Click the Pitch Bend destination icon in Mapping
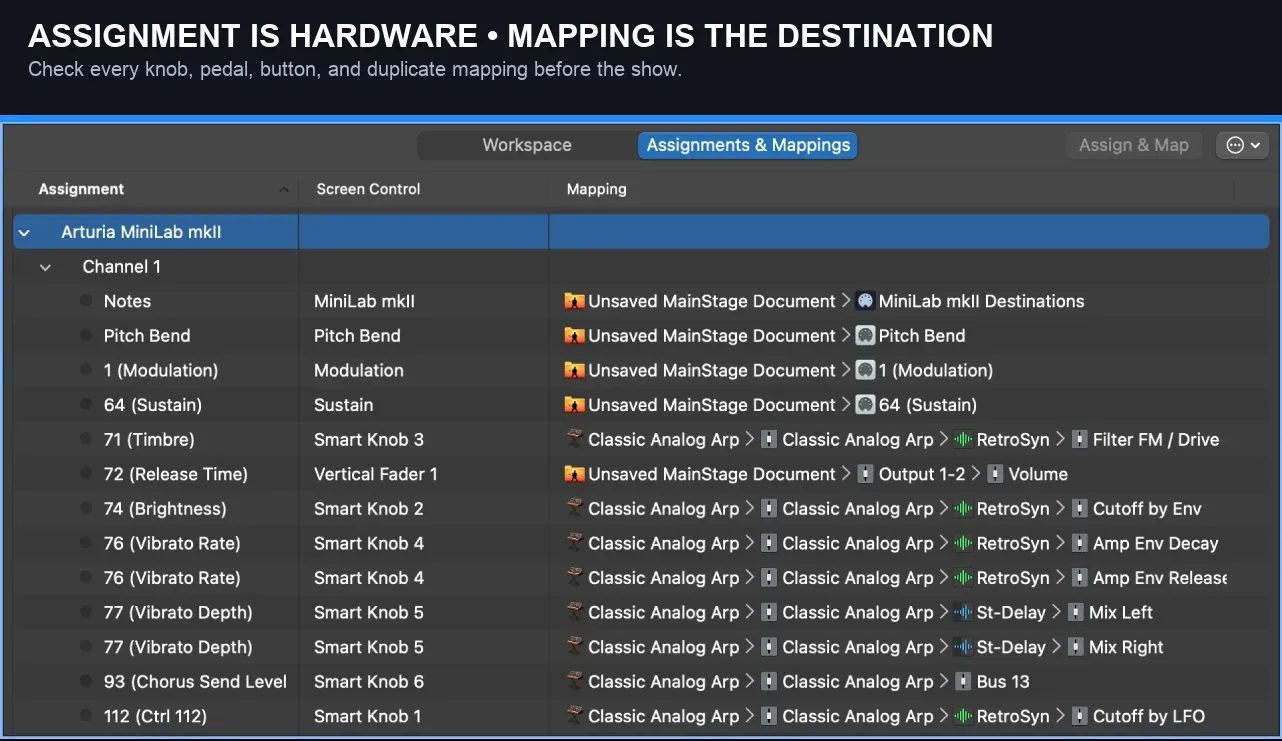 point(865,336)
